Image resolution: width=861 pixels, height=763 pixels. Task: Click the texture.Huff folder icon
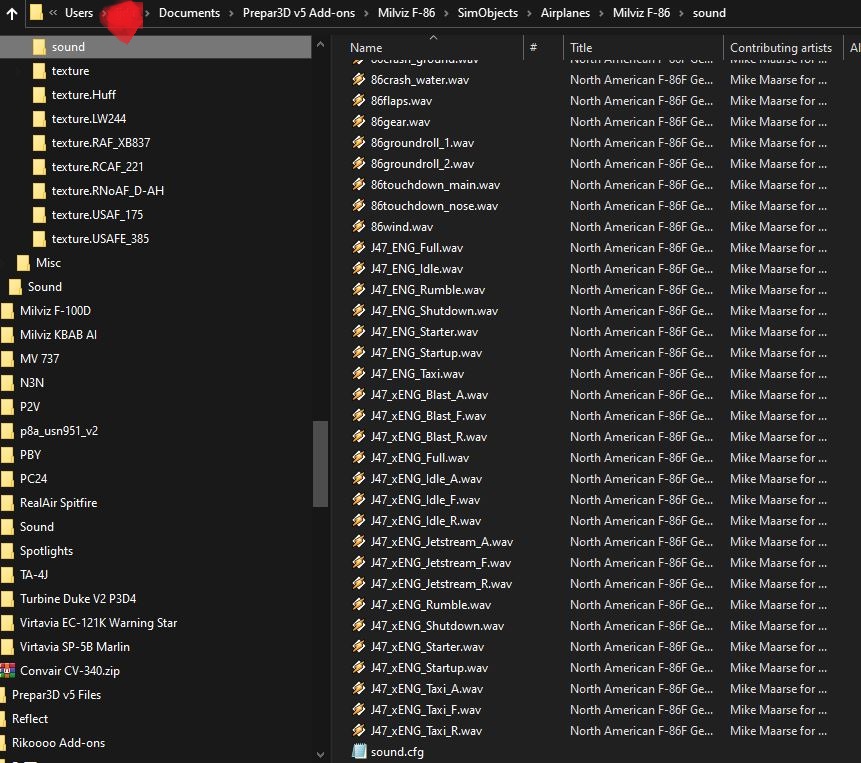click(x=39, y=94)
